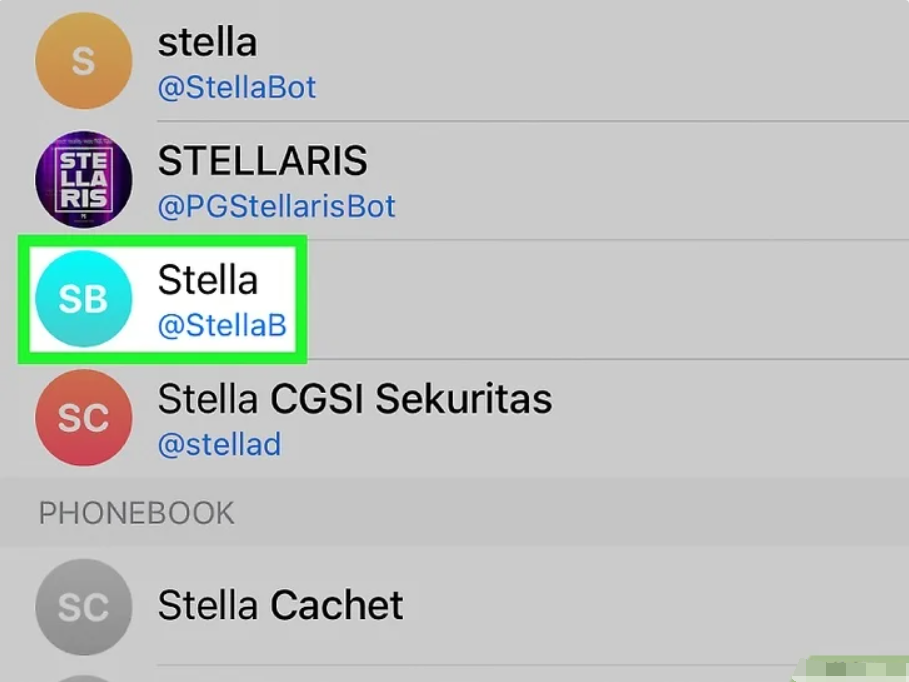Open the lowercase stella chat result
The width and height of the screenshot is (909, 682).
[x=207, y=42]
